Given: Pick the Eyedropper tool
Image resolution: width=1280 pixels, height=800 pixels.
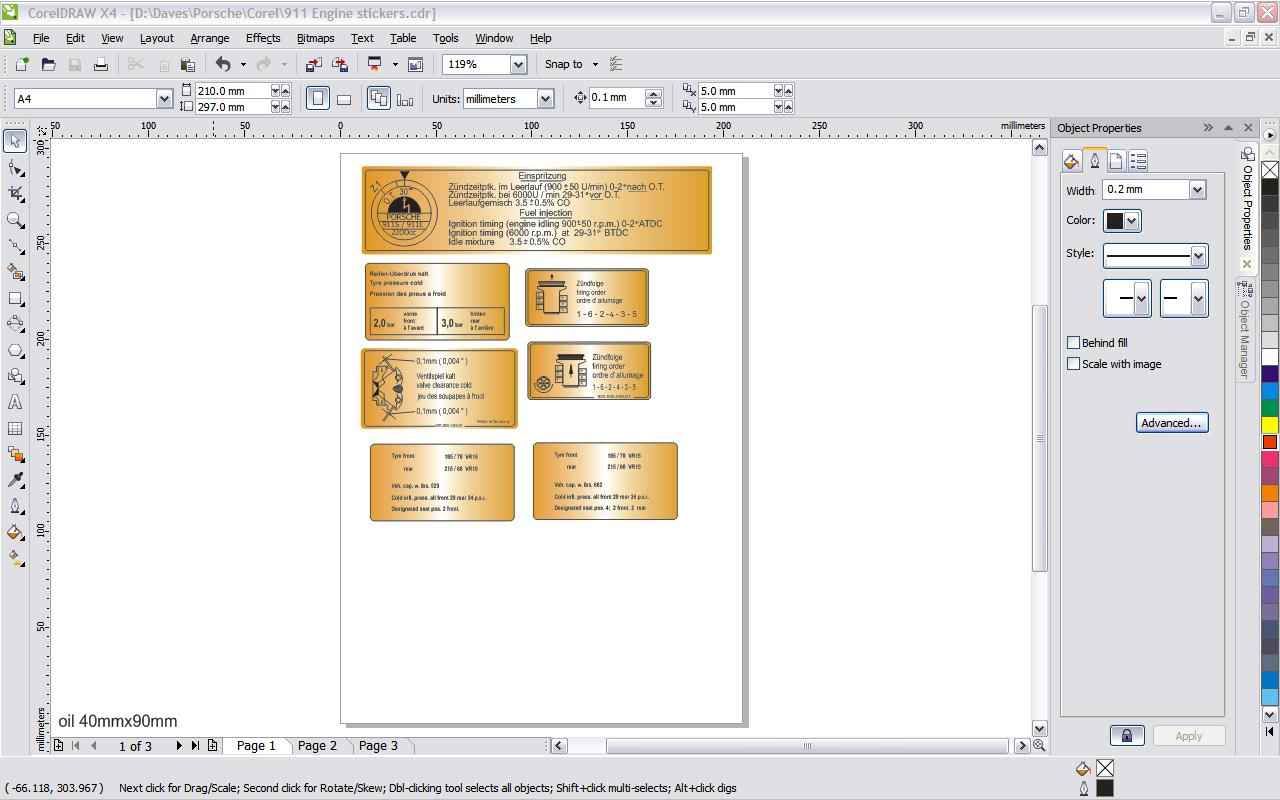Looking at the screenshot, I should (15, 480).
